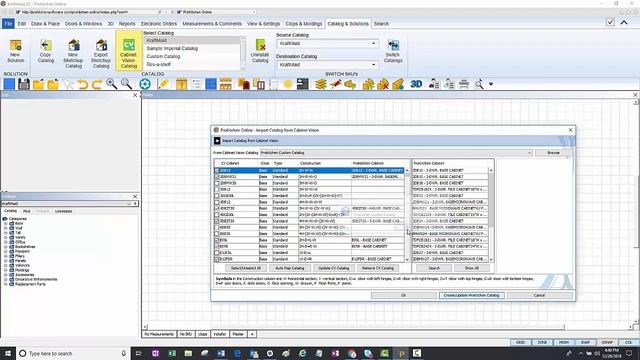The image size is (640, 360).
Task: Open Task View on the taskbar
Action: (138, 353)
